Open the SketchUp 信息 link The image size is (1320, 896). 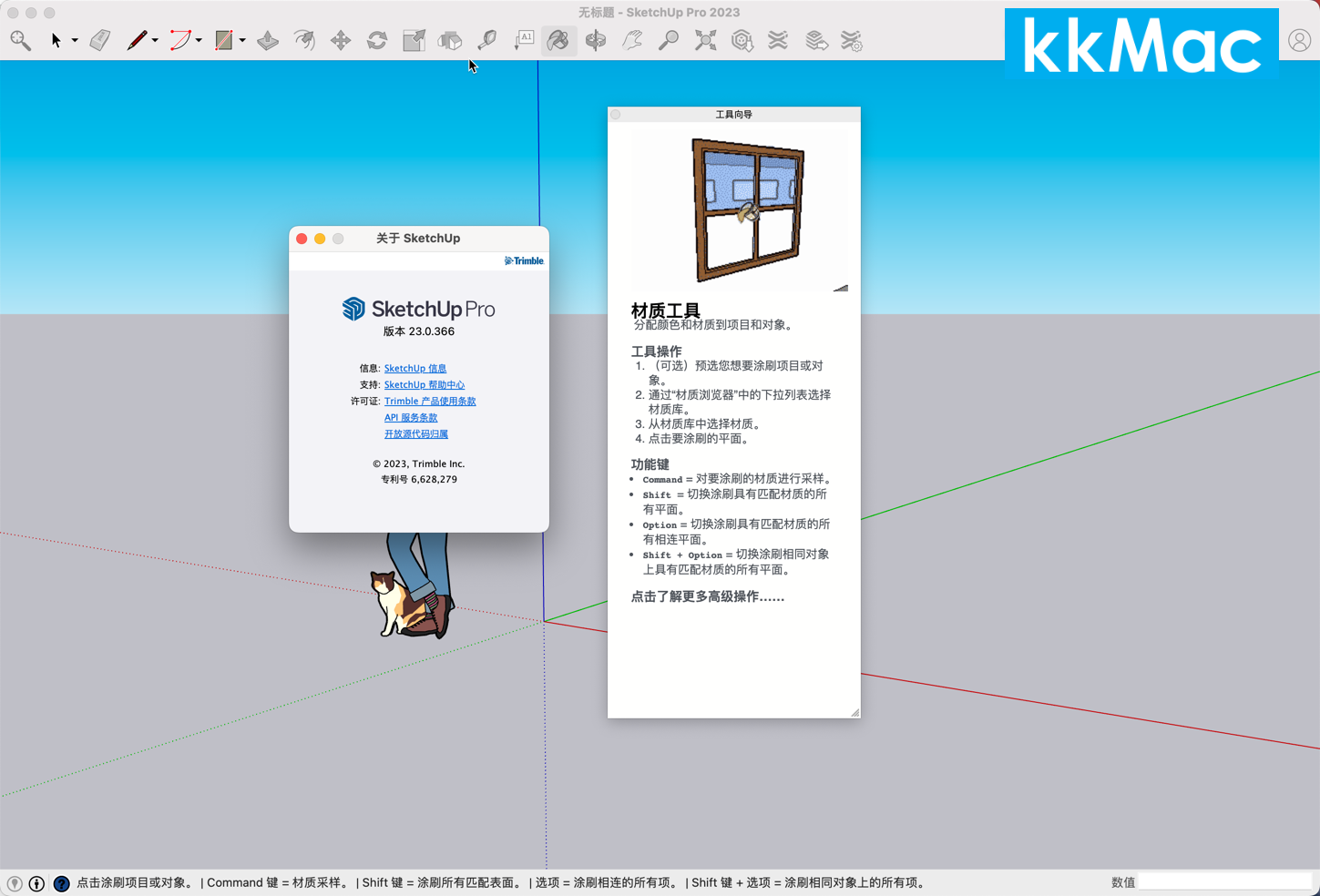click(x=415, y=368)
